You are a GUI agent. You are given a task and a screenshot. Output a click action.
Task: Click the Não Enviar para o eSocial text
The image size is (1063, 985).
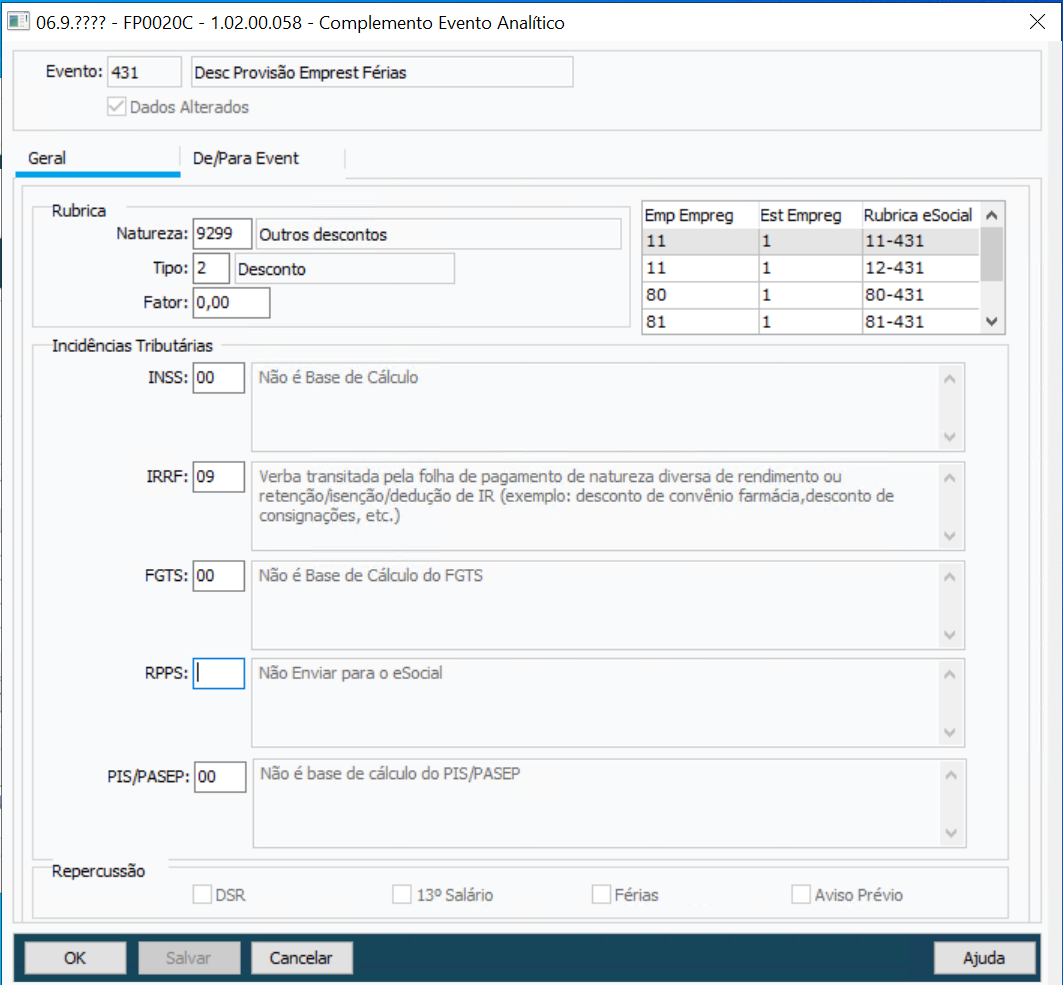coord(350,673)
